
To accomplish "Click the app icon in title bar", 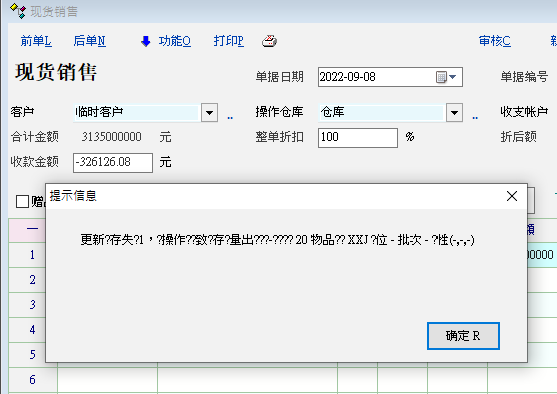I will click(18, 11).
